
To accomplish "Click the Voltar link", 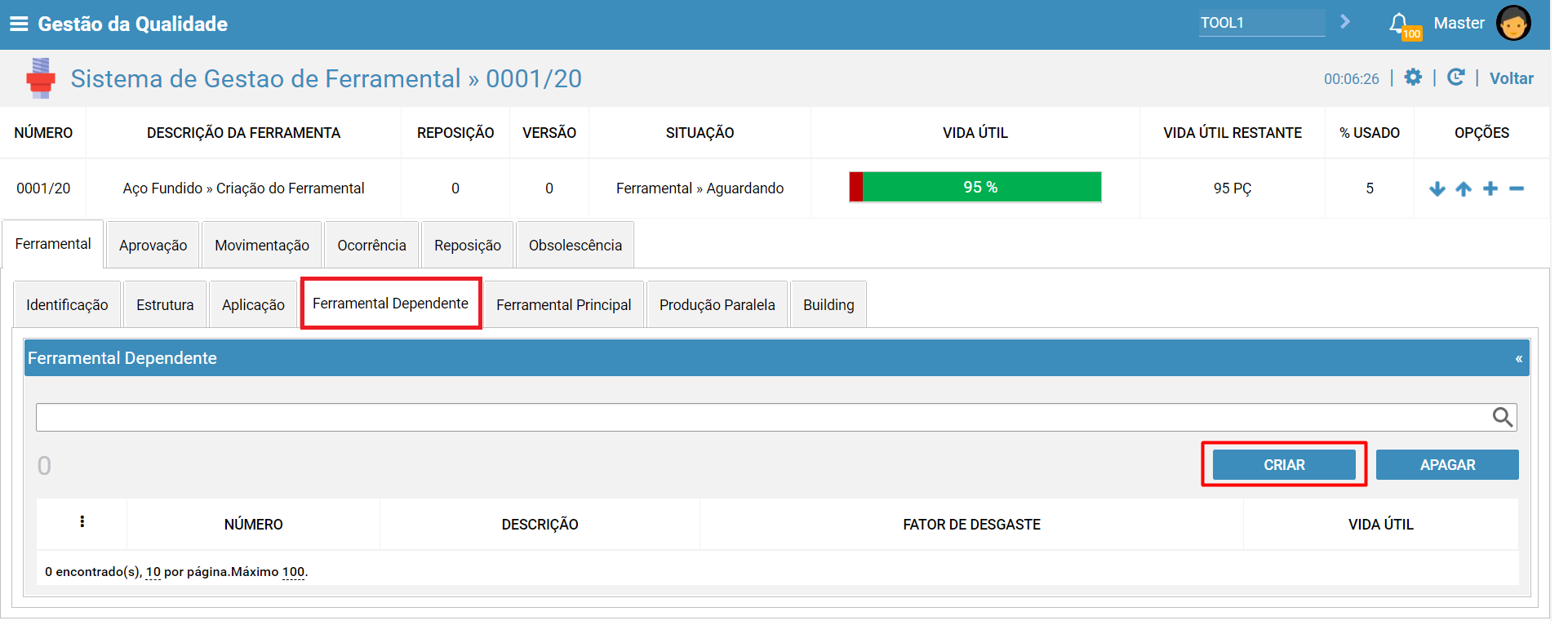I will (x=1512, y=78).
